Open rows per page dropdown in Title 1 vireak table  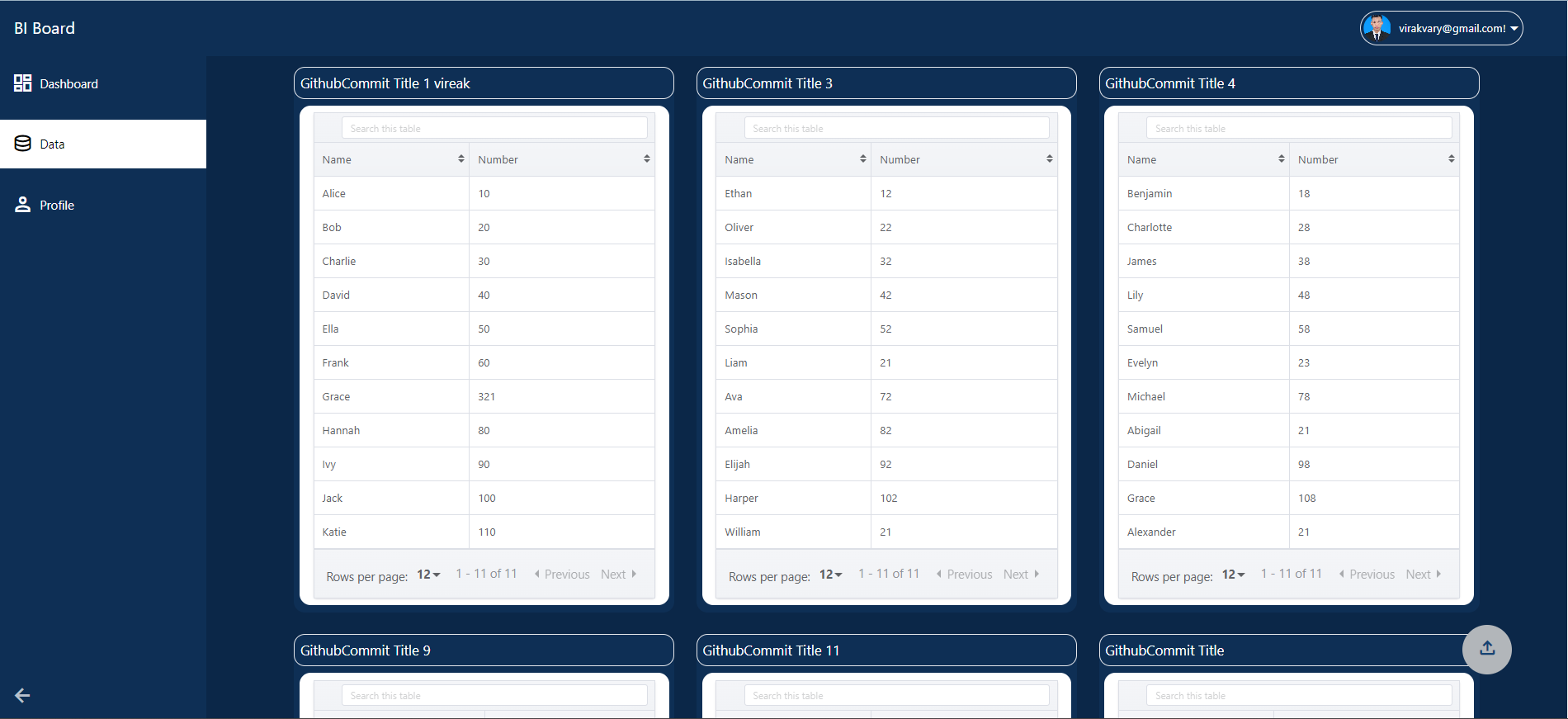428,575
